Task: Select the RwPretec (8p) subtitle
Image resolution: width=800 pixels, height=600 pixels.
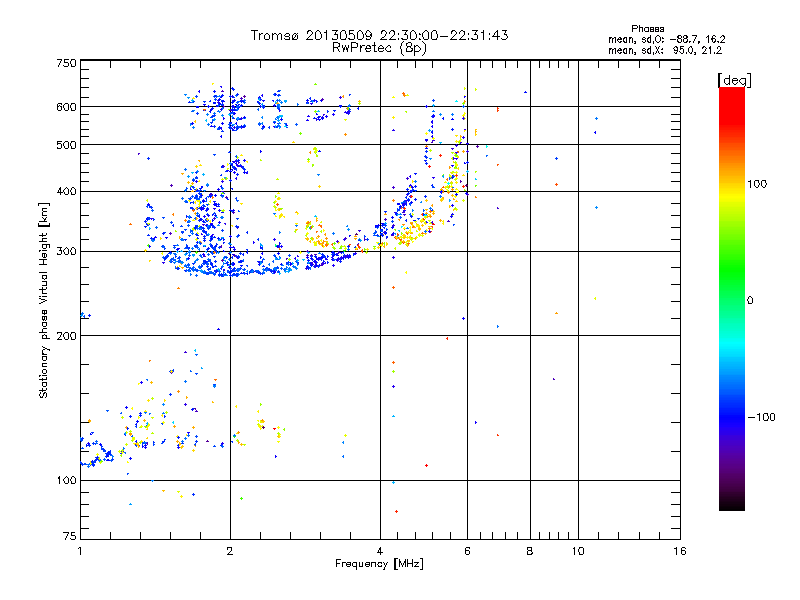Action: [x=379, y=48]
